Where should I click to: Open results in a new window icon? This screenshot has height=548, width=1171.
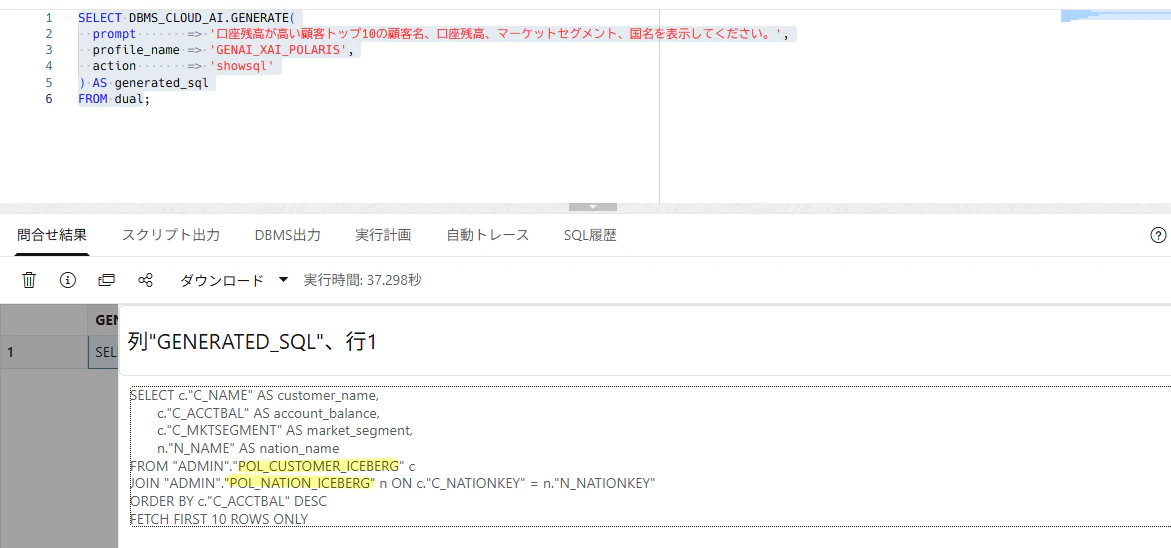point(107,281)
